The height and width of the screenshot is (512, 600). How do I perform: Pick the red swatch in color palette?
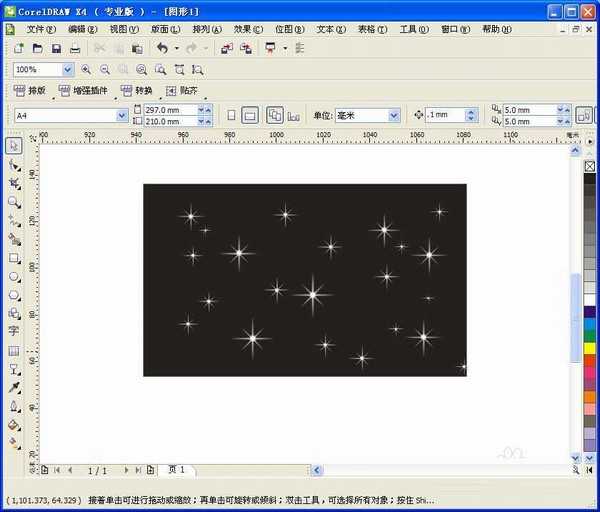(x=590, y=360)
